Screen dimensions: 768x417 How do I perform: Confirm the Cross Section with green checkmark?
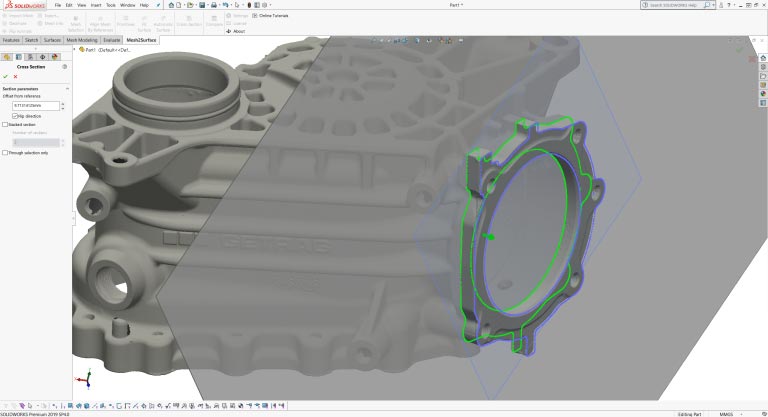coord(6,76)
